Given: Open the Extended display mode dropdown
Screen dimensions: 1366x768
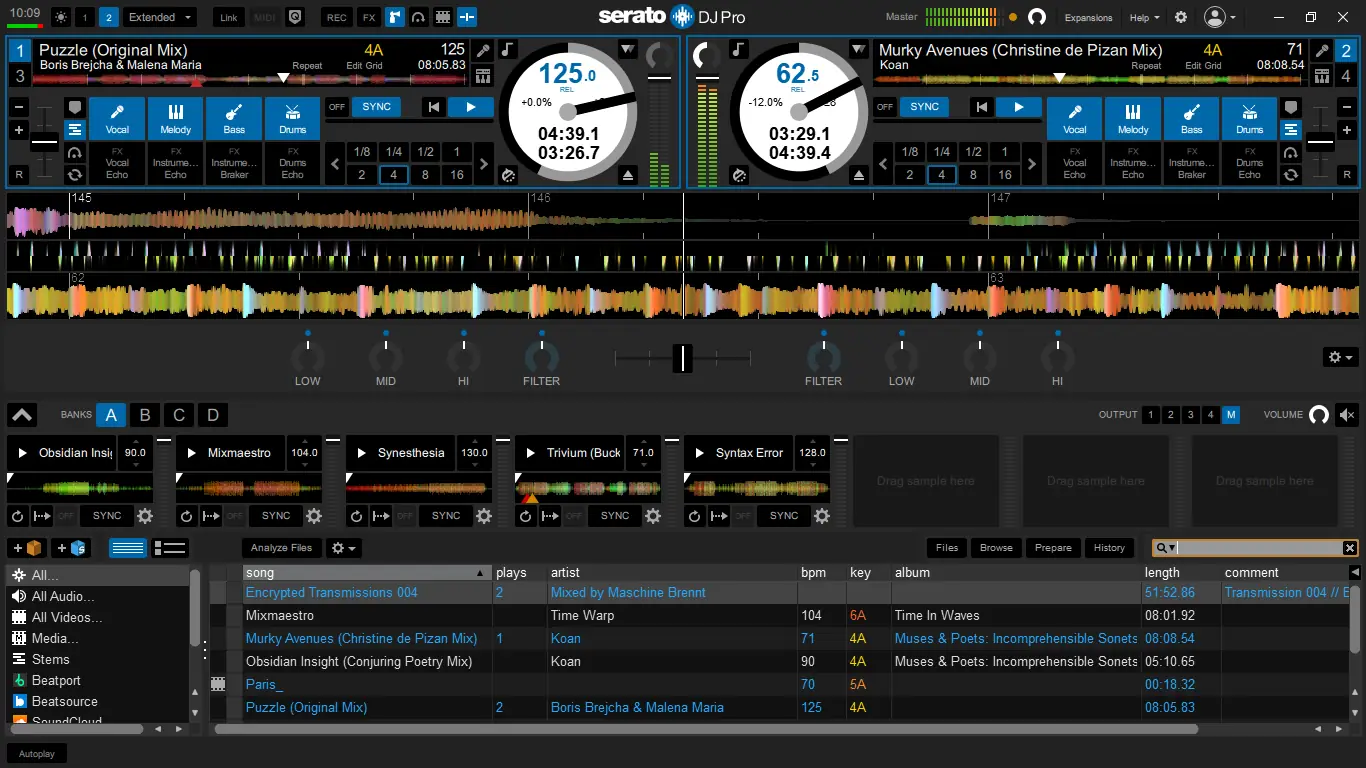Looking at the screenshot, I should (x=160, y=17).
